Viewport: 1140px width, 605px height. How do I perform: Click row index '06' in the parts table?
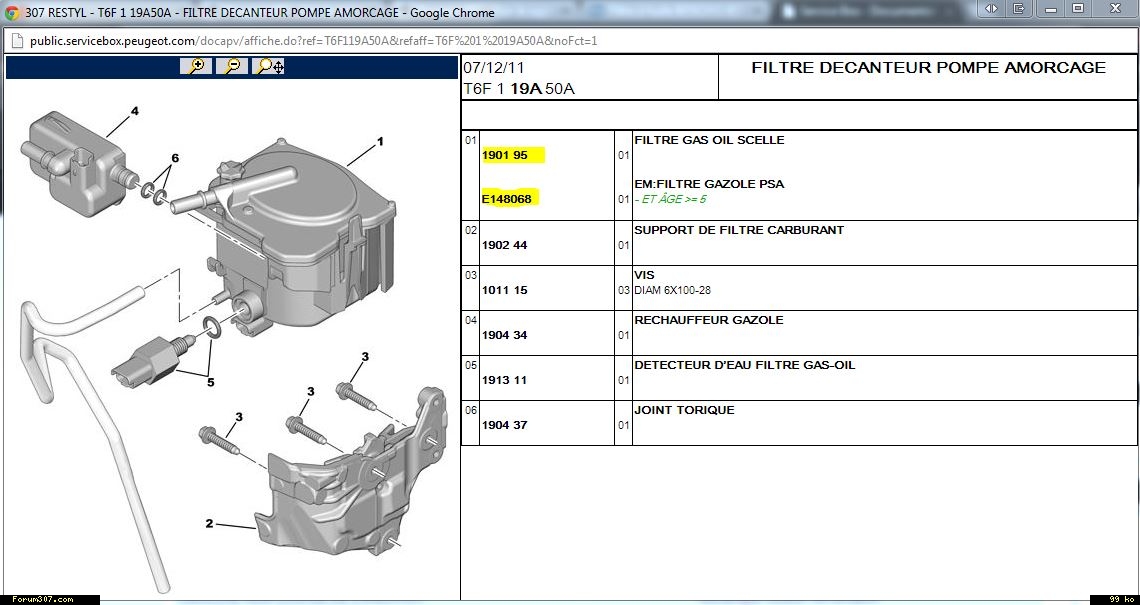click(470, 410)
